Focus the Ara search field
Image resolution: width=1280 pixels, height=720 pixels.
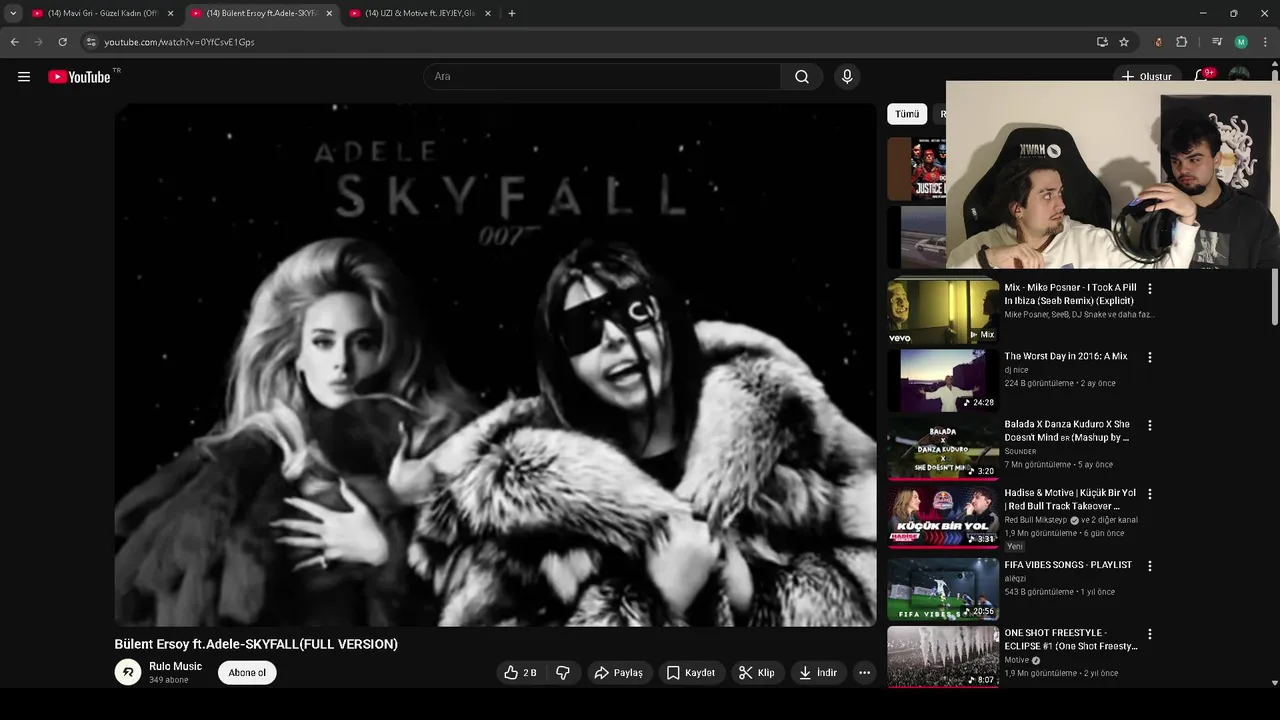pyautogui.click(x=603, y=77)
